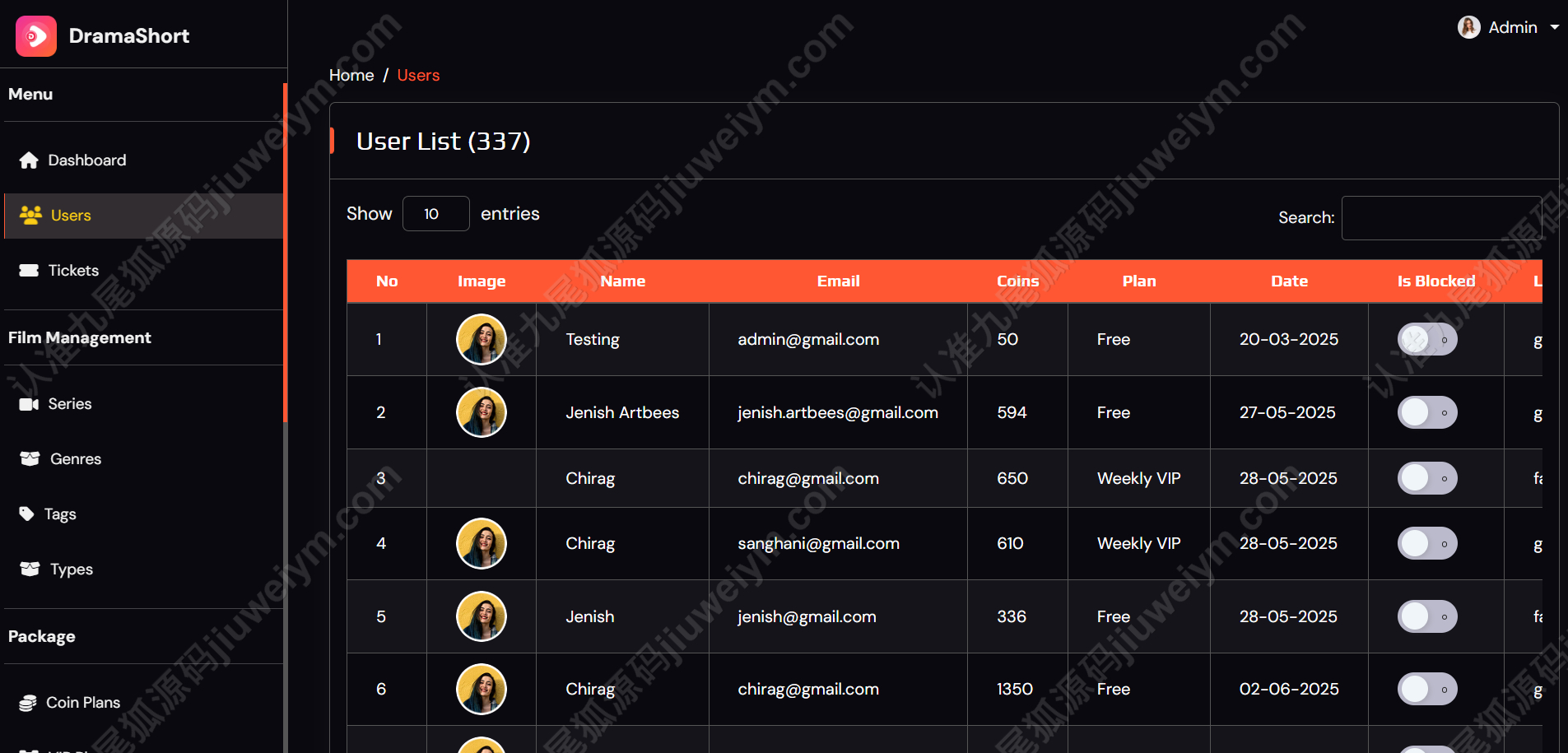The width and height of the screenshot is (1568, 753).
Task: Click sanghani@gmail.com user's profile image
Action: click(x=482, y=543)
